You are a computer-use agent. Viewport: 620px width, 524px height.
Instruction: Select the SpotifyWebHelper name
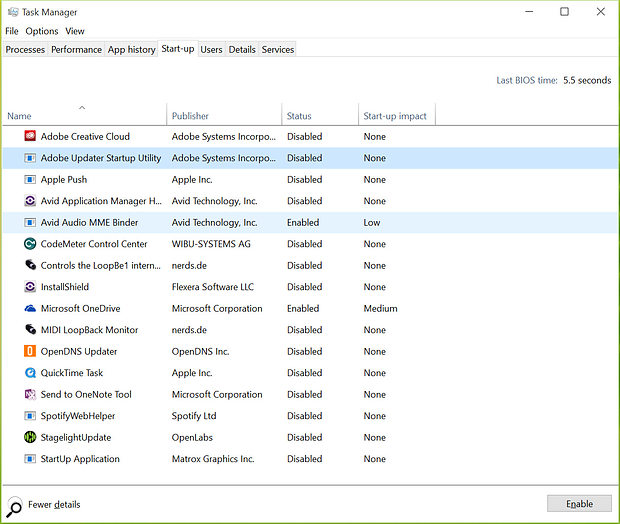click(78, 416)
